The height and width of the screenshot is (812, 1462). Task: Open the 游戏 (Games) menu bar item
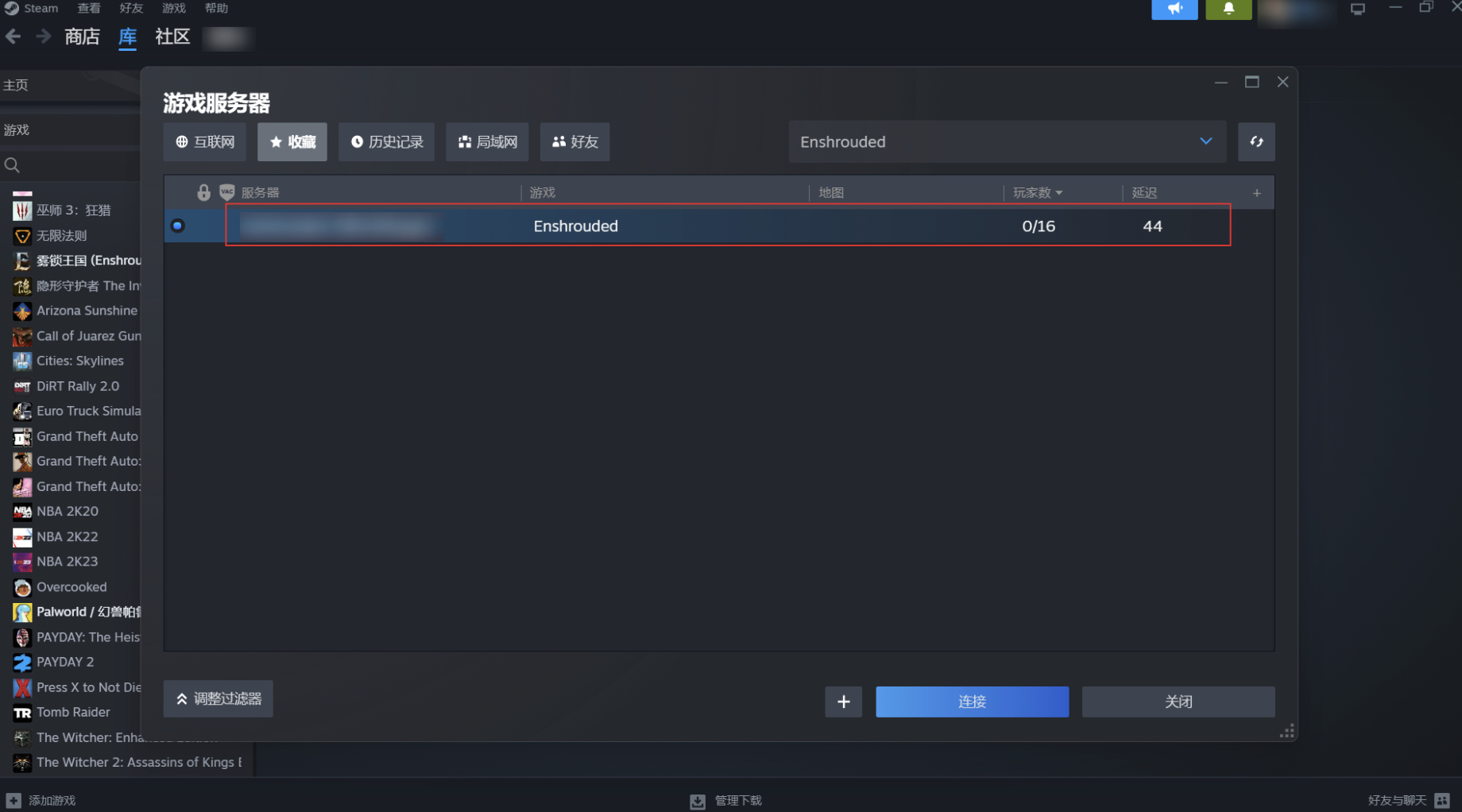[x=173, y=8]
